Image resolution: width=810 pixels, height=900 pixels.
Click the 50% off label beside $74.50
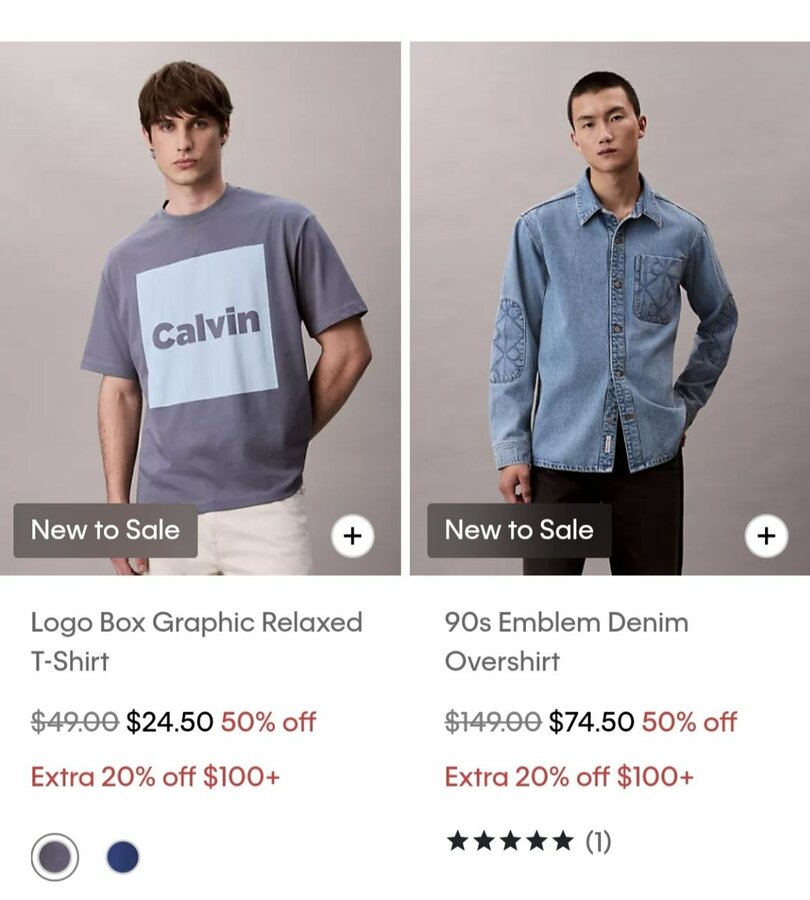(689, 722)
